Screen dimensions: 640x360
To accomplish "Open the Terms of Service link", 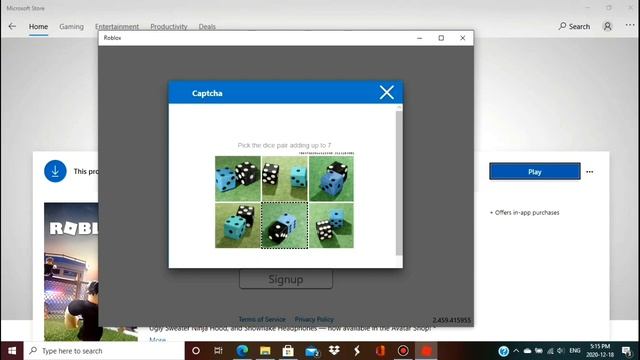I will point(262,319).
